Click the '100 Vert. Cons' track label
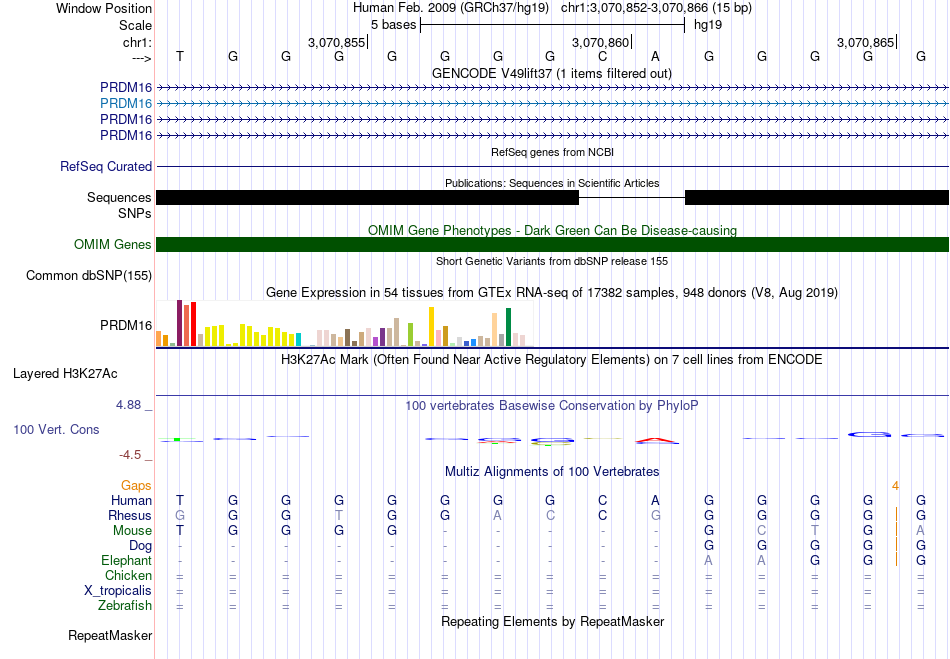This screenshot has width=950, height=659. [x=56, y=429]
